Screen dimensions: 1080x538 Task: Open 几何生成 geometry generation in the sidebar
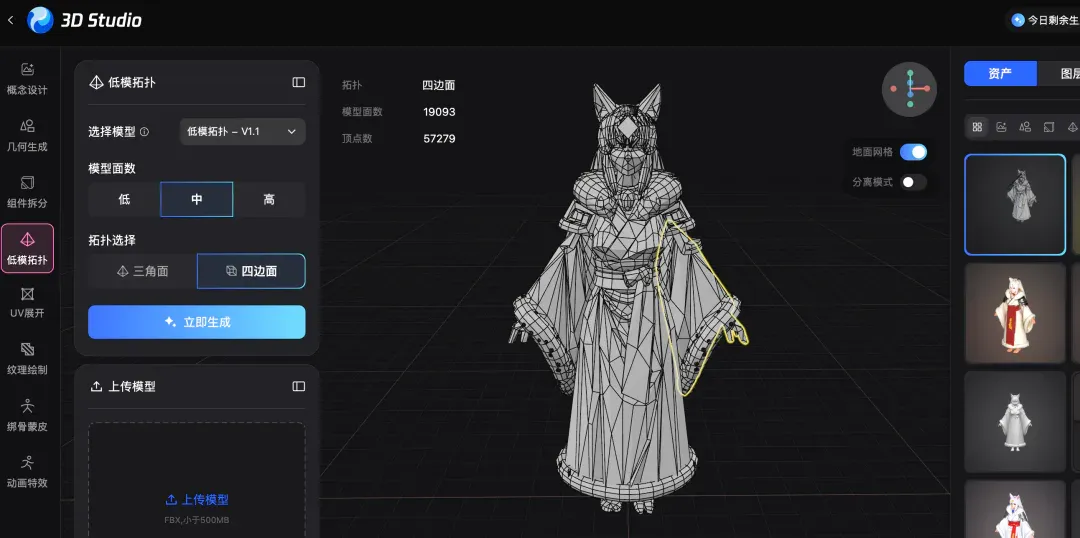pos(27,136)
